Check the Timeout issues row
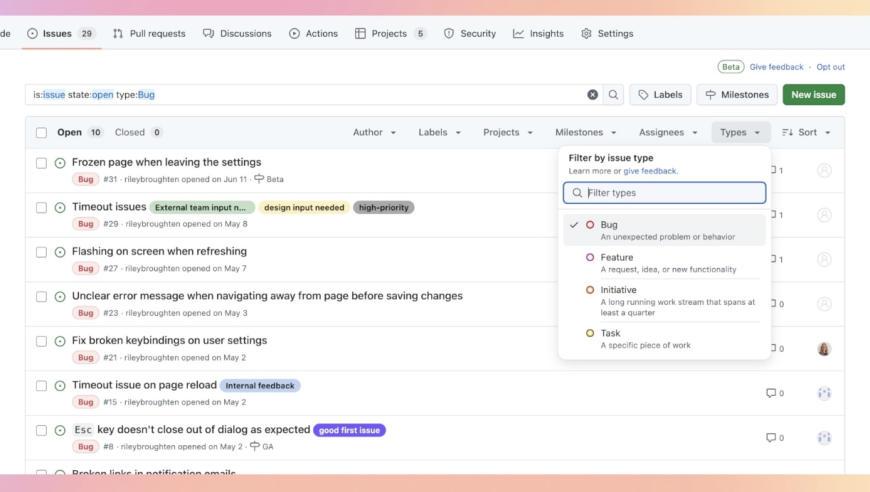 point(42,207)
